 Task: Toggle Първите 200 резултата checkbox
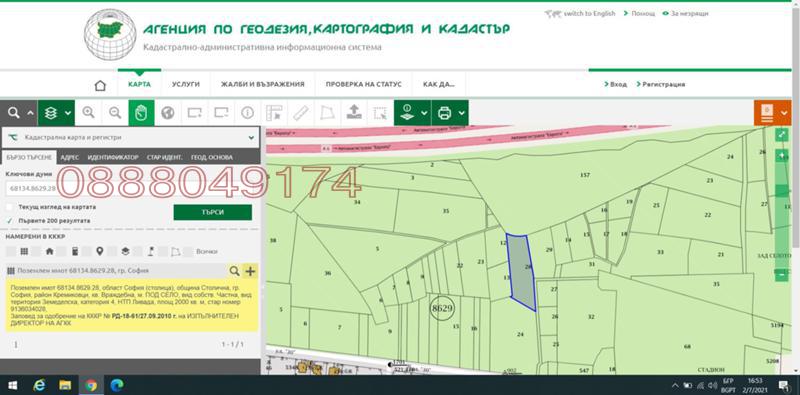9,221
